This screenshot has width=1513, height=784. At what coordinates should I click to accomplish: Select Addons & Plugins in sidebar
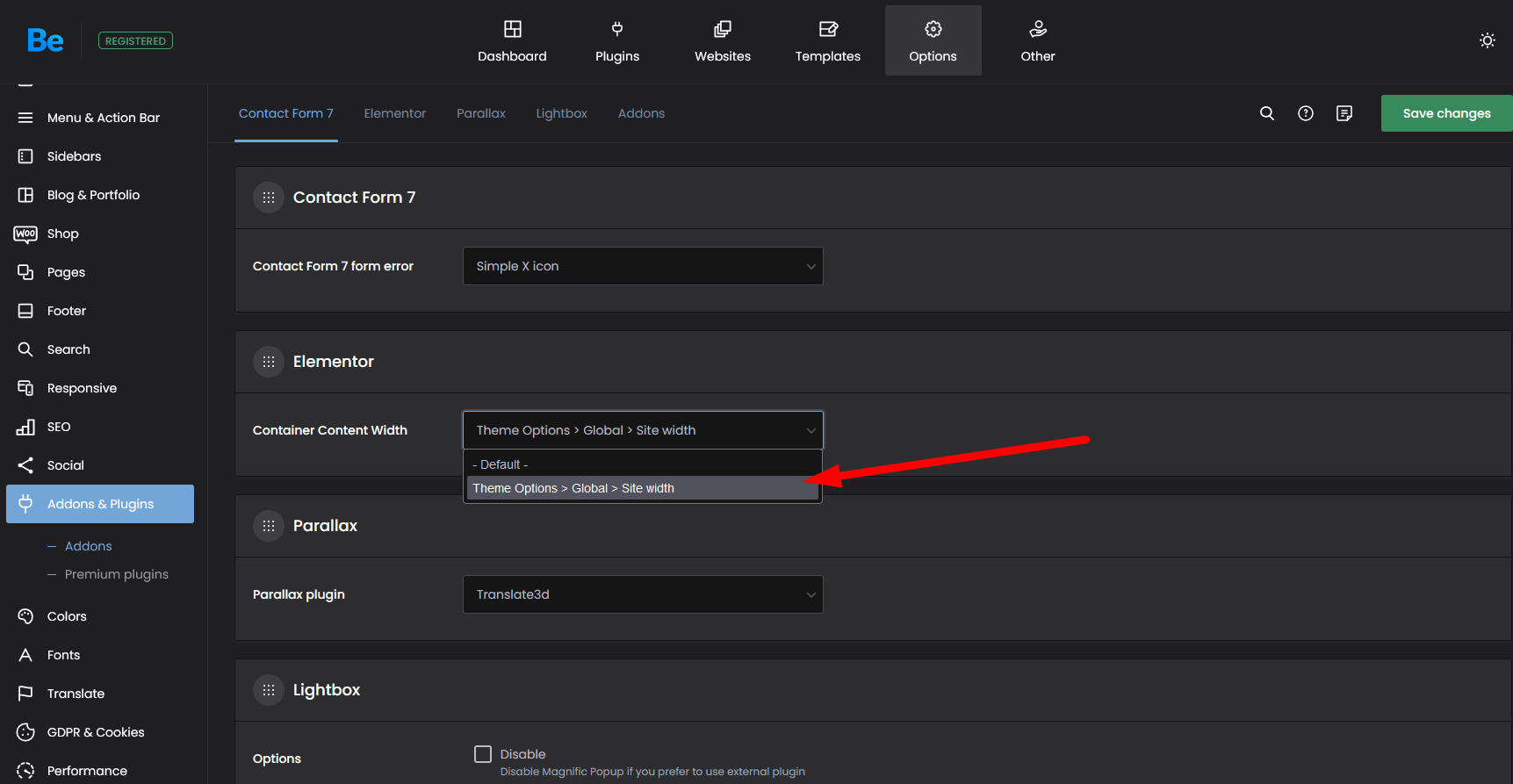tap(100, 504)
